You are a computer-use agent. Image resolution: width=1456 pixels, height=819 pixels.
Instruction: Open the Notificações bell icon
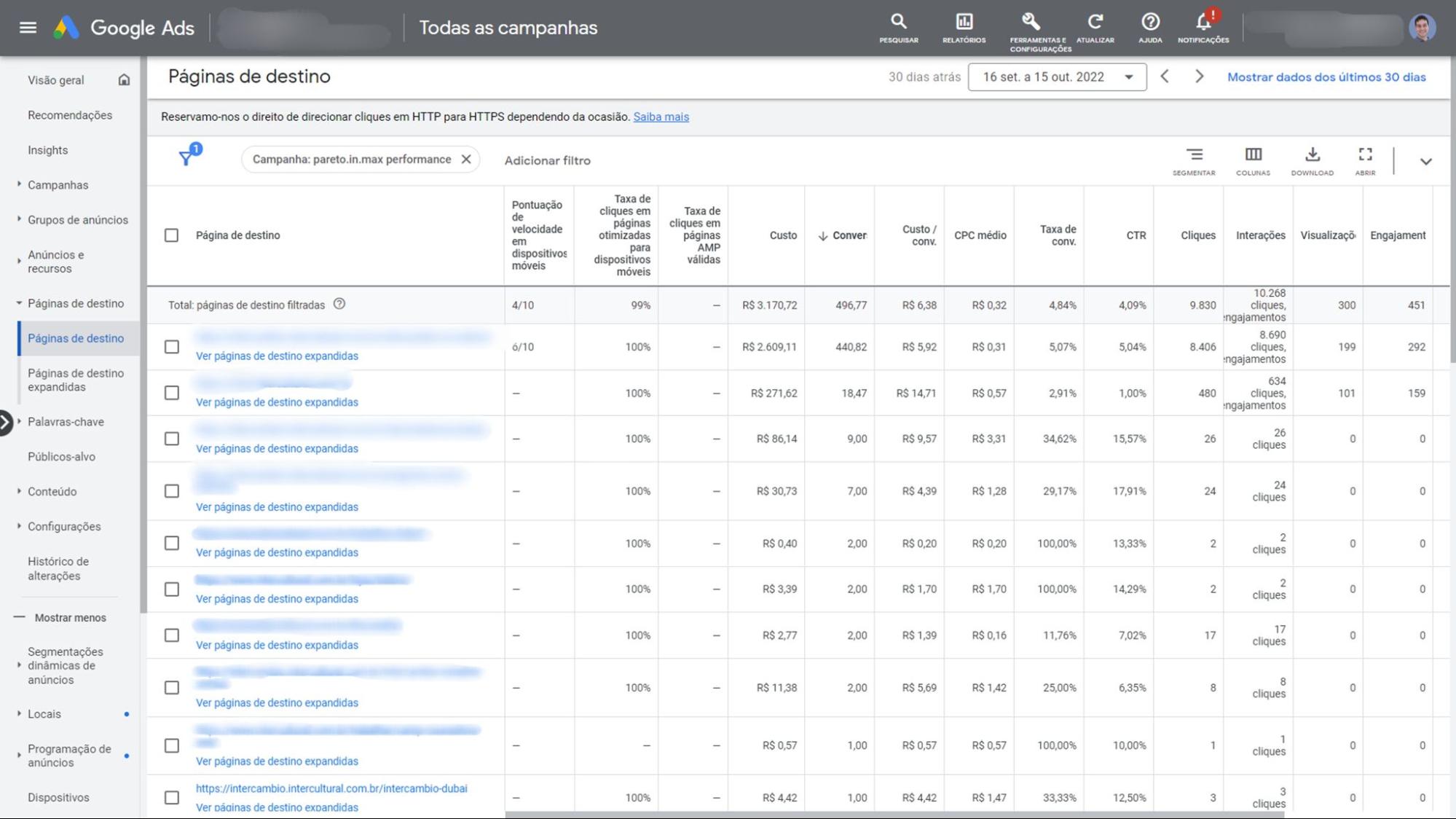pos(1203,23)
